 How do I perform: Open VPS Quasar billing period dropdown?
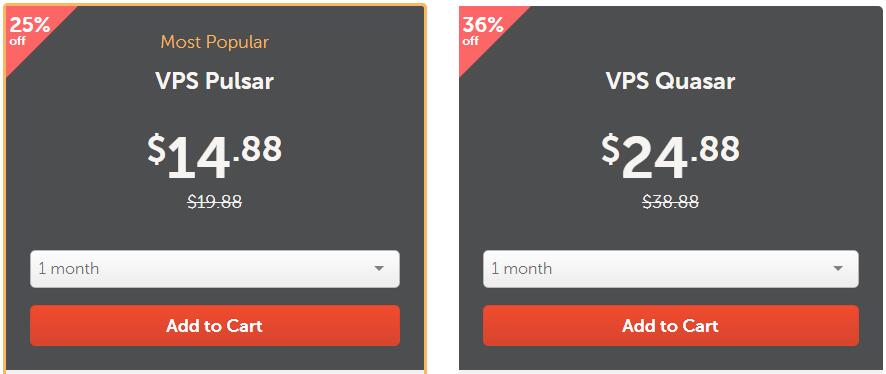[x=671, y=269]
